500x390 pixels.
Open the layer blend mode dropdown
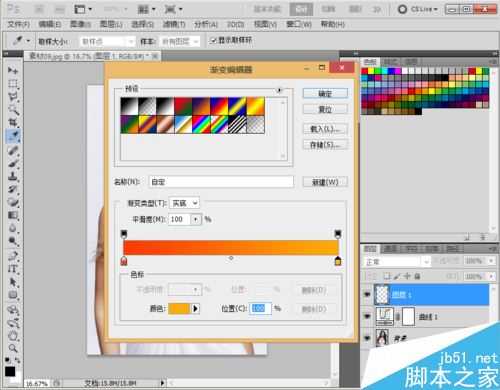[x=396, y=261]
